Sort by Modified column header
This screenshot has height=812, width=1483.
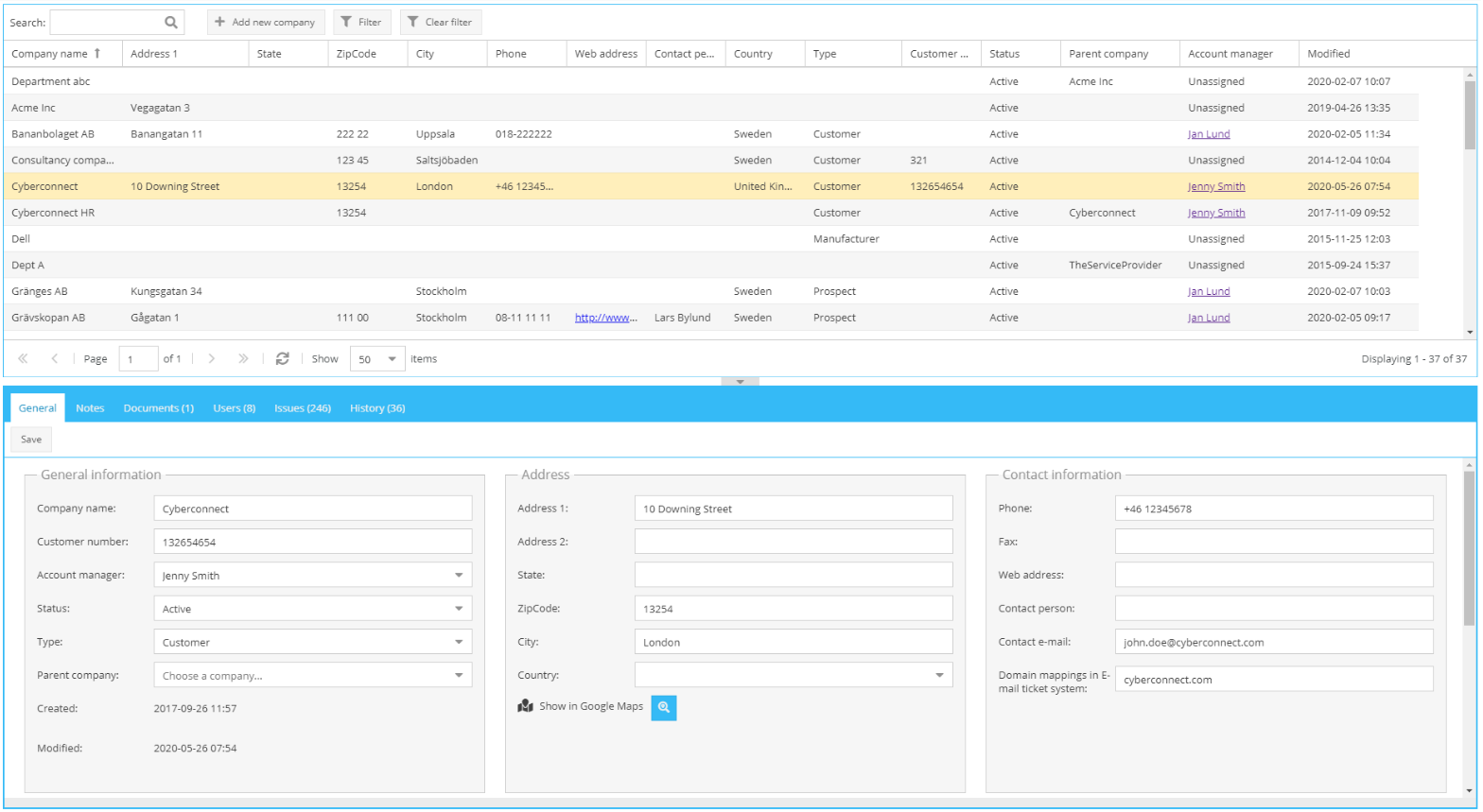coord(1358,54)
